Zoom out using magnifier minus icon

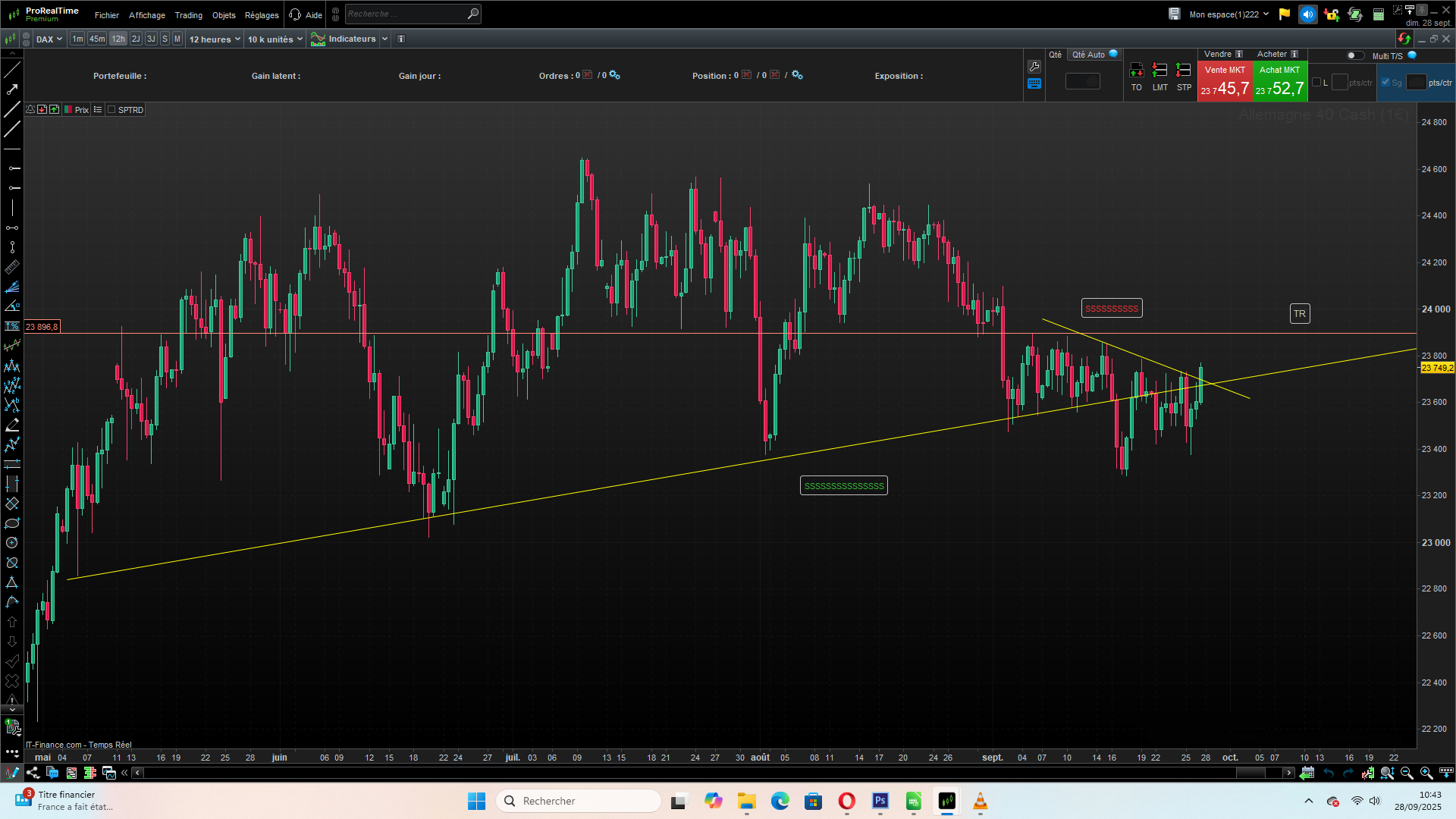pos(1407,773)
